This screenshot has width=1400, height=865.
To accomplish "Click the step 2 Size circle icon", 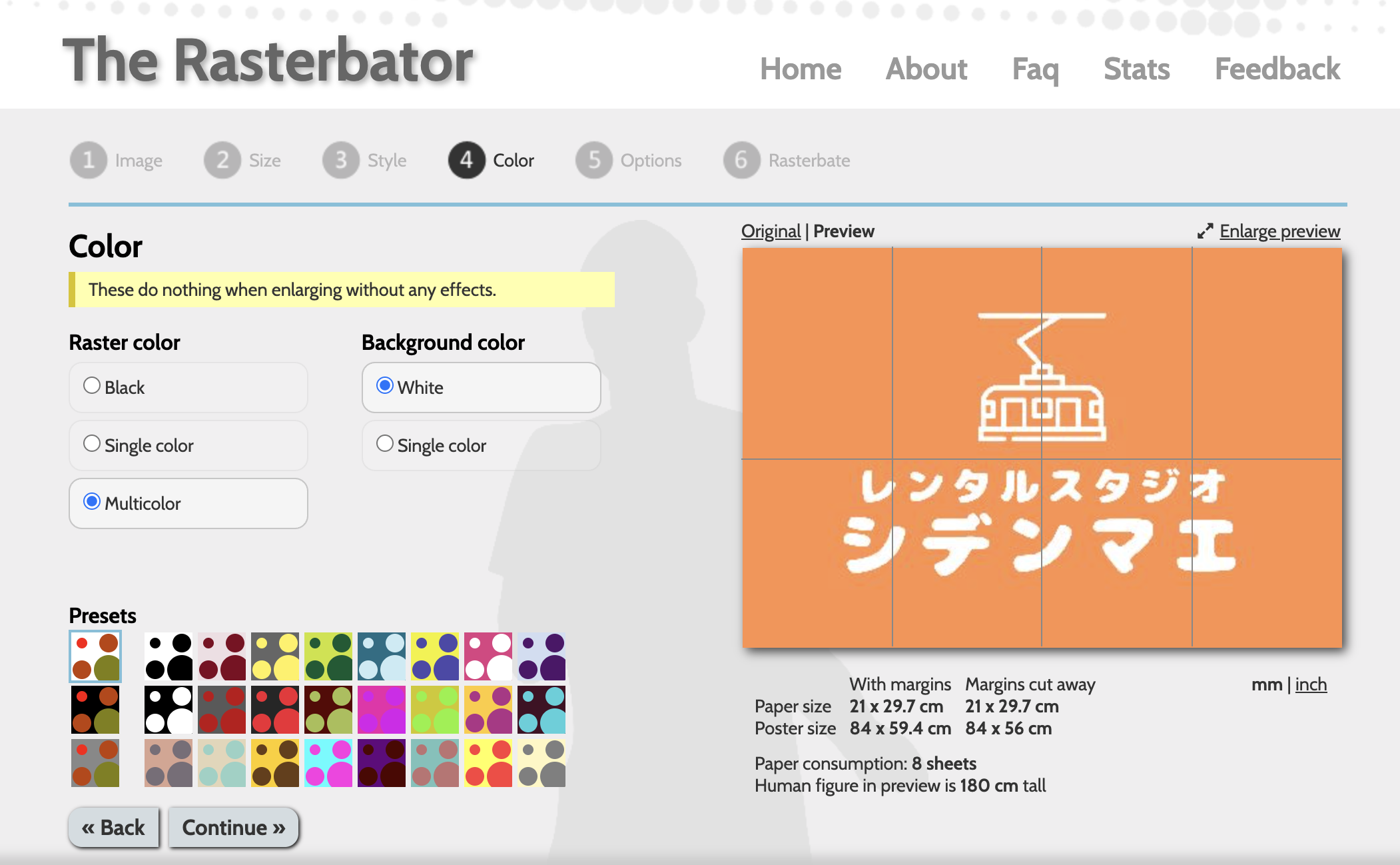I will [222, 160].
